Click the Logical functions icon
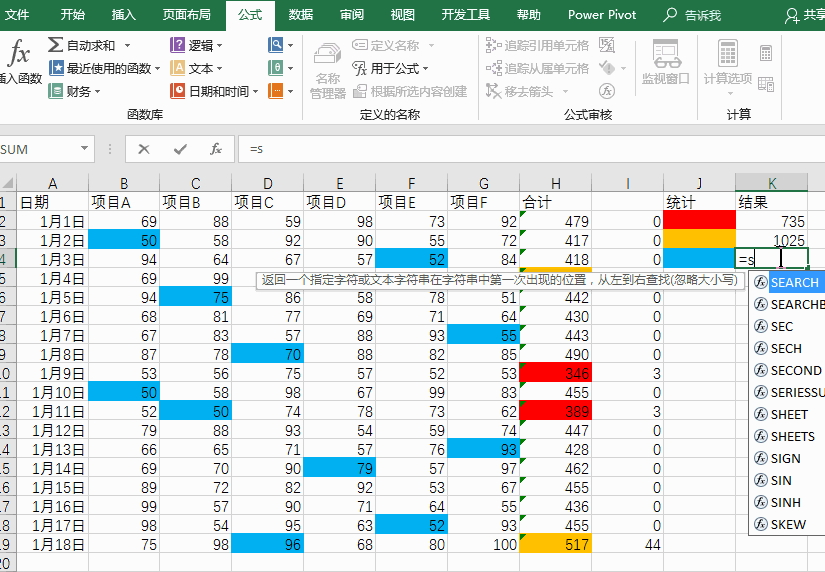825x572 pixels. pyautogui.click(x=177, y=45)
